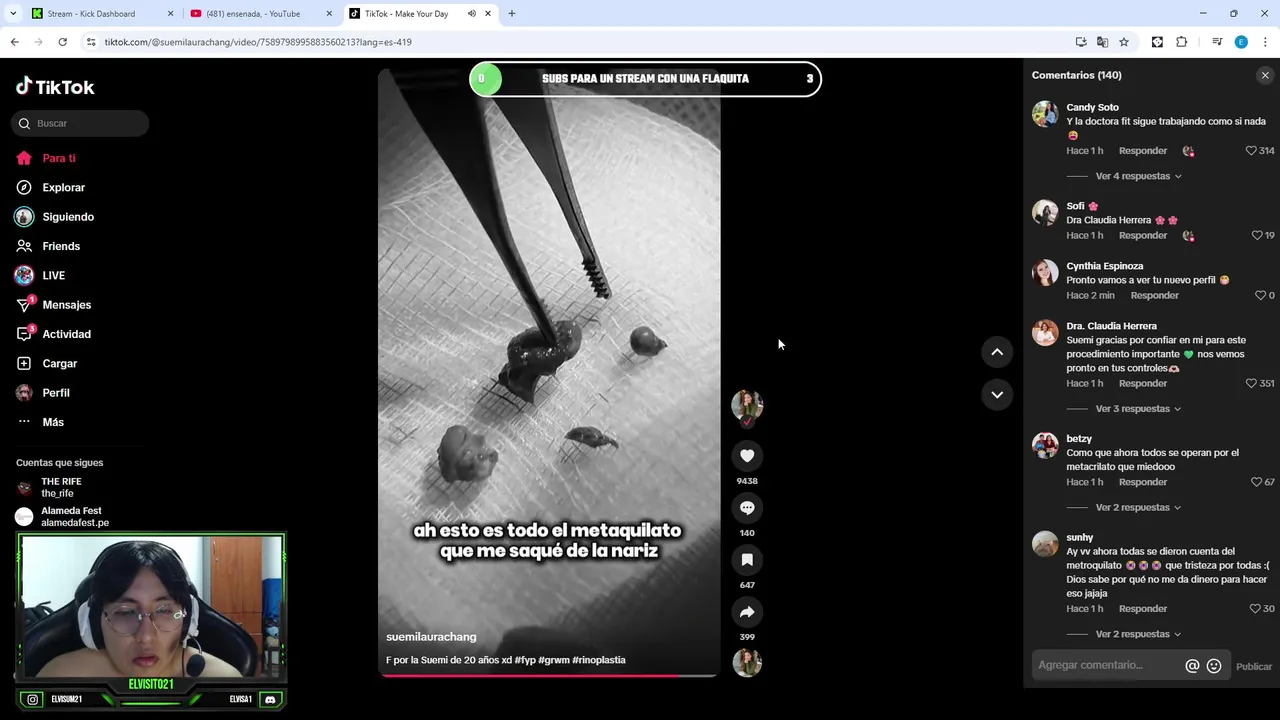Like Sofi's comment
Screen dimensions: 1280x720
[x=1257, y=235]
